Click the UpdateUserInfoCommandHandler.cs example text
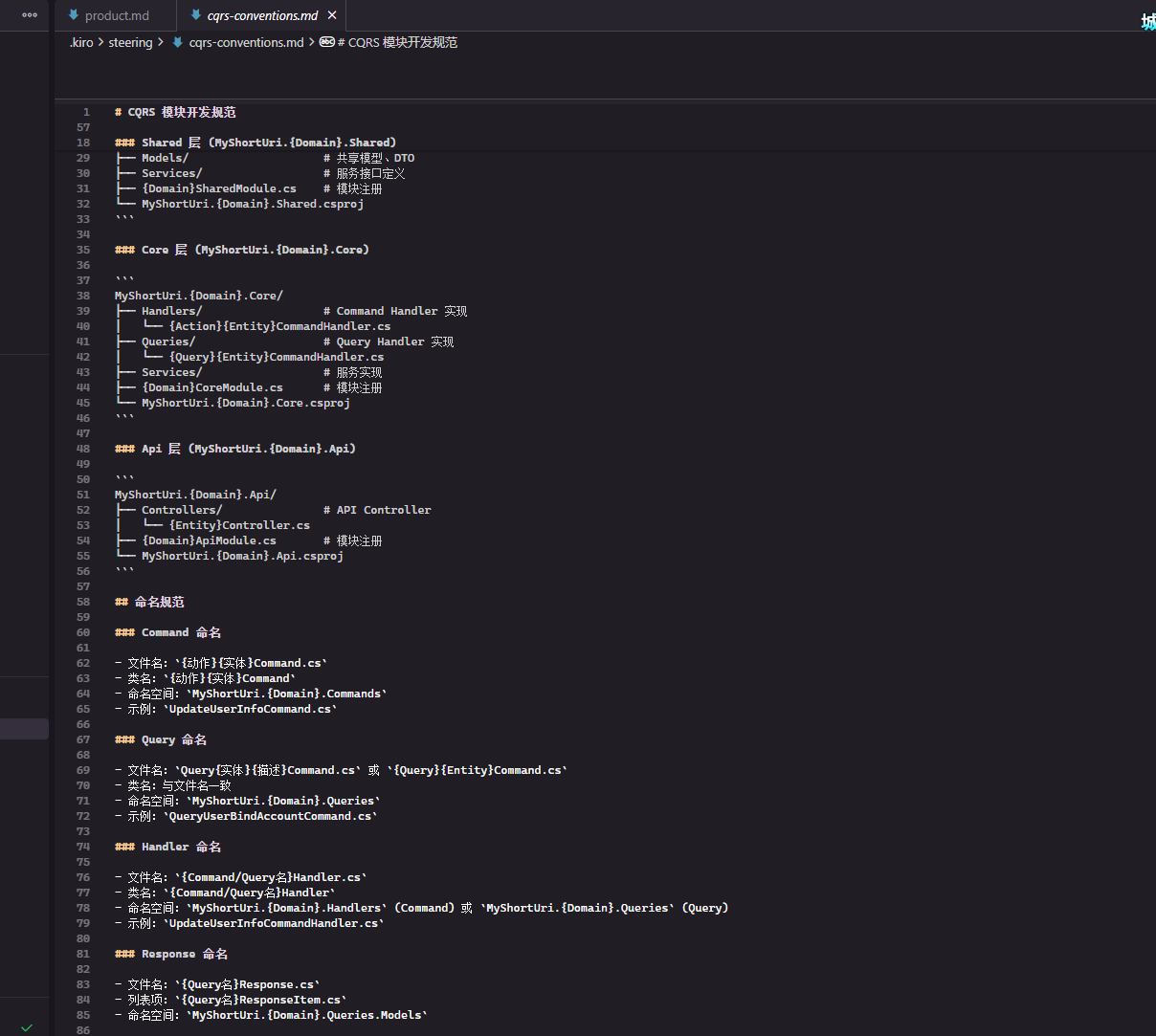The image size is (1156, 1036). point(273,923)
